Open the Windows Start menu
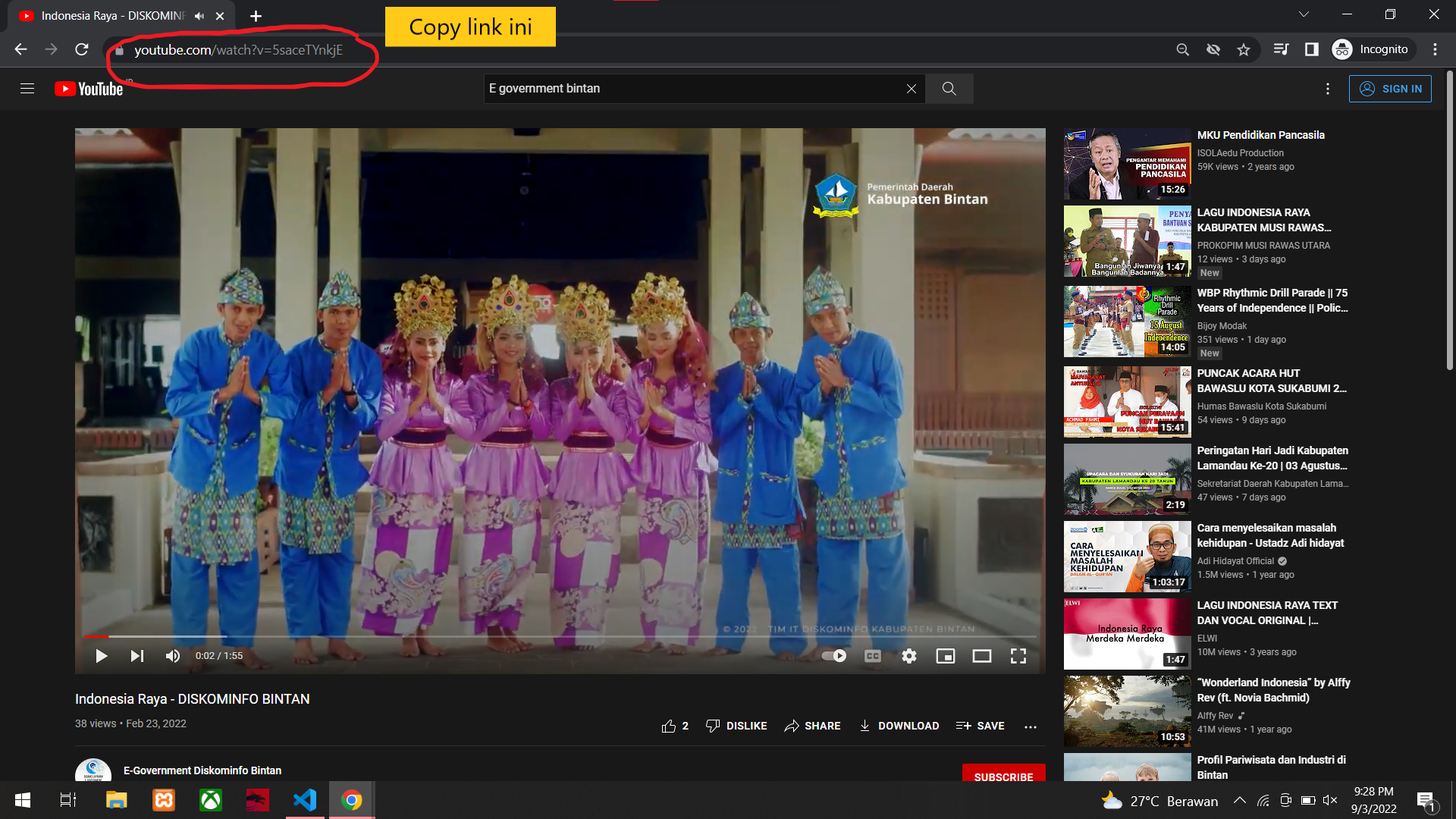 [x=23, y=800]
